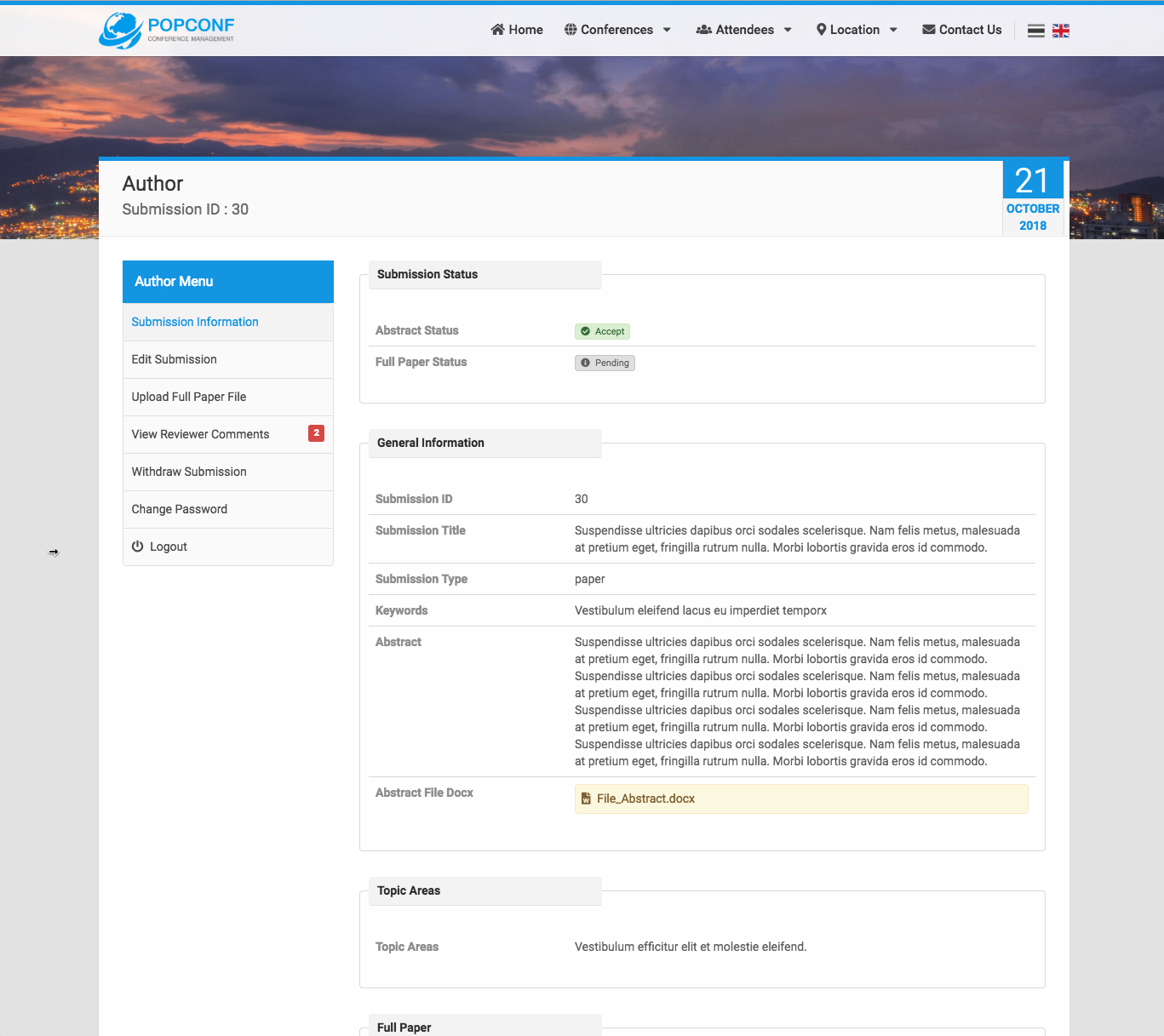Image resolution: width=1164 pixels, height=1036 pixels.
Task: Open the Attendees dropdown menu
Action: tap(744, 30)
